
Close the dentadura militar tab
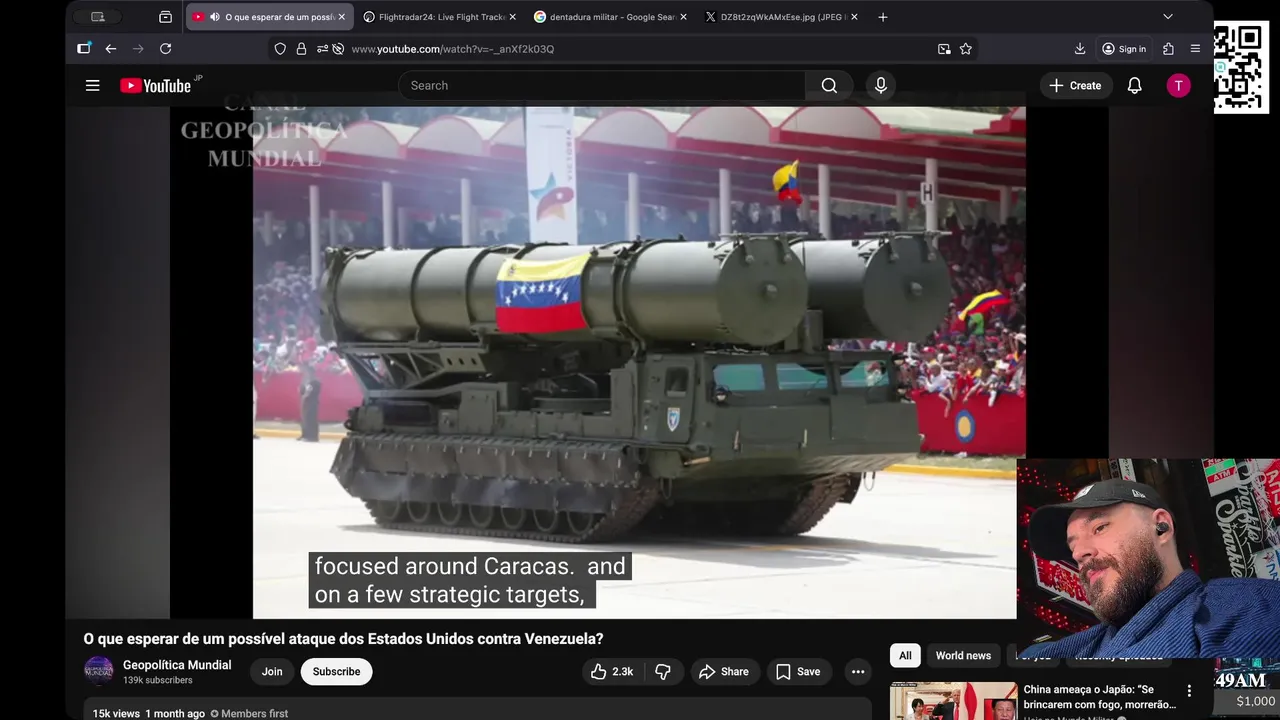(x=684, y=17)
